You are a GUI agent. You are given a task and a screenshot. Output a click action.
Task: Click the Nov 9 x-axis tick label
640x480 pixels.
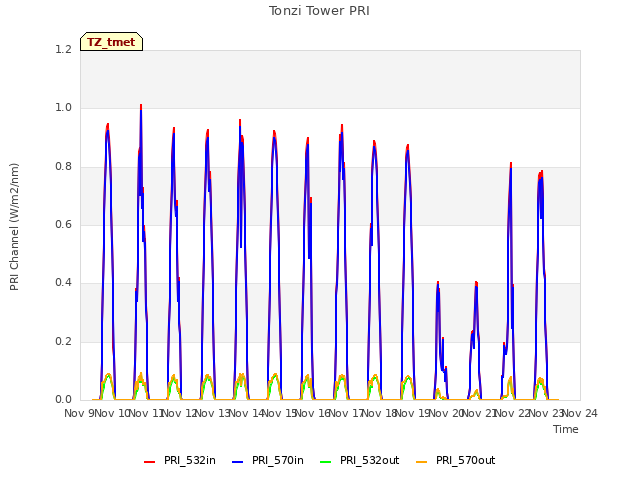click(x=79, y=413)
